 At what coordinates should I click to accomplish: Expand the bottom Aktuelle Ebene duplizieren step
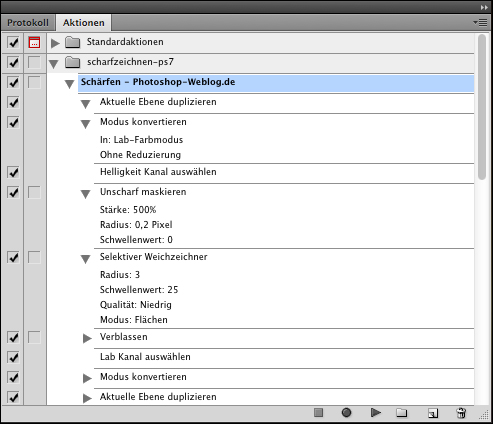(87, 398)
